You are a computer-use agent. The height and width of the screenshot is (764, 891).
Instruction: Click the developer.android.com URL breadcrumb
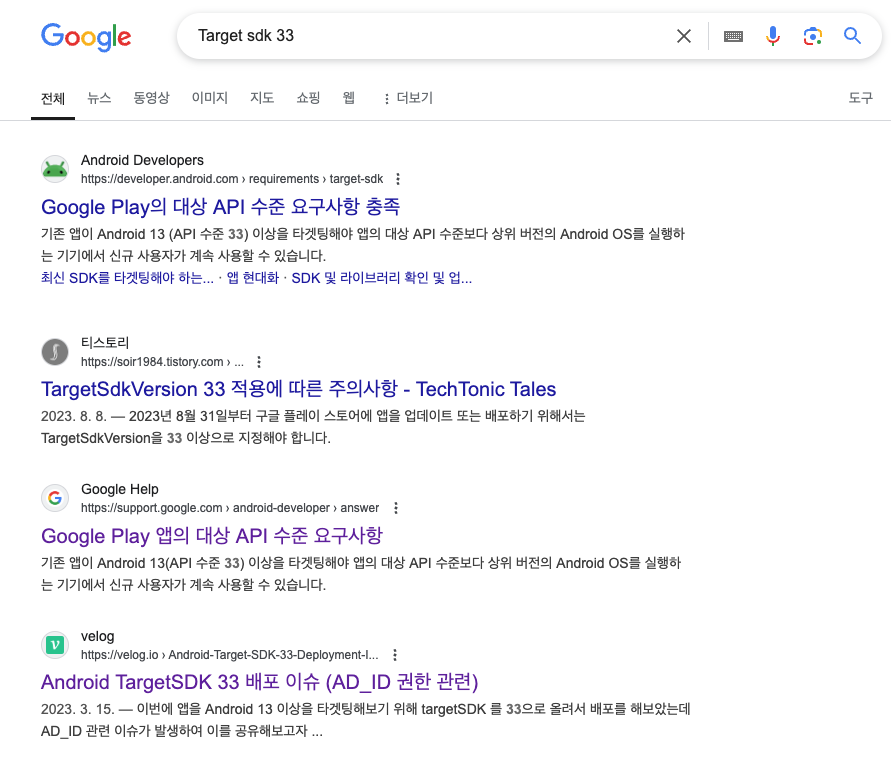[x=232, y=179]
